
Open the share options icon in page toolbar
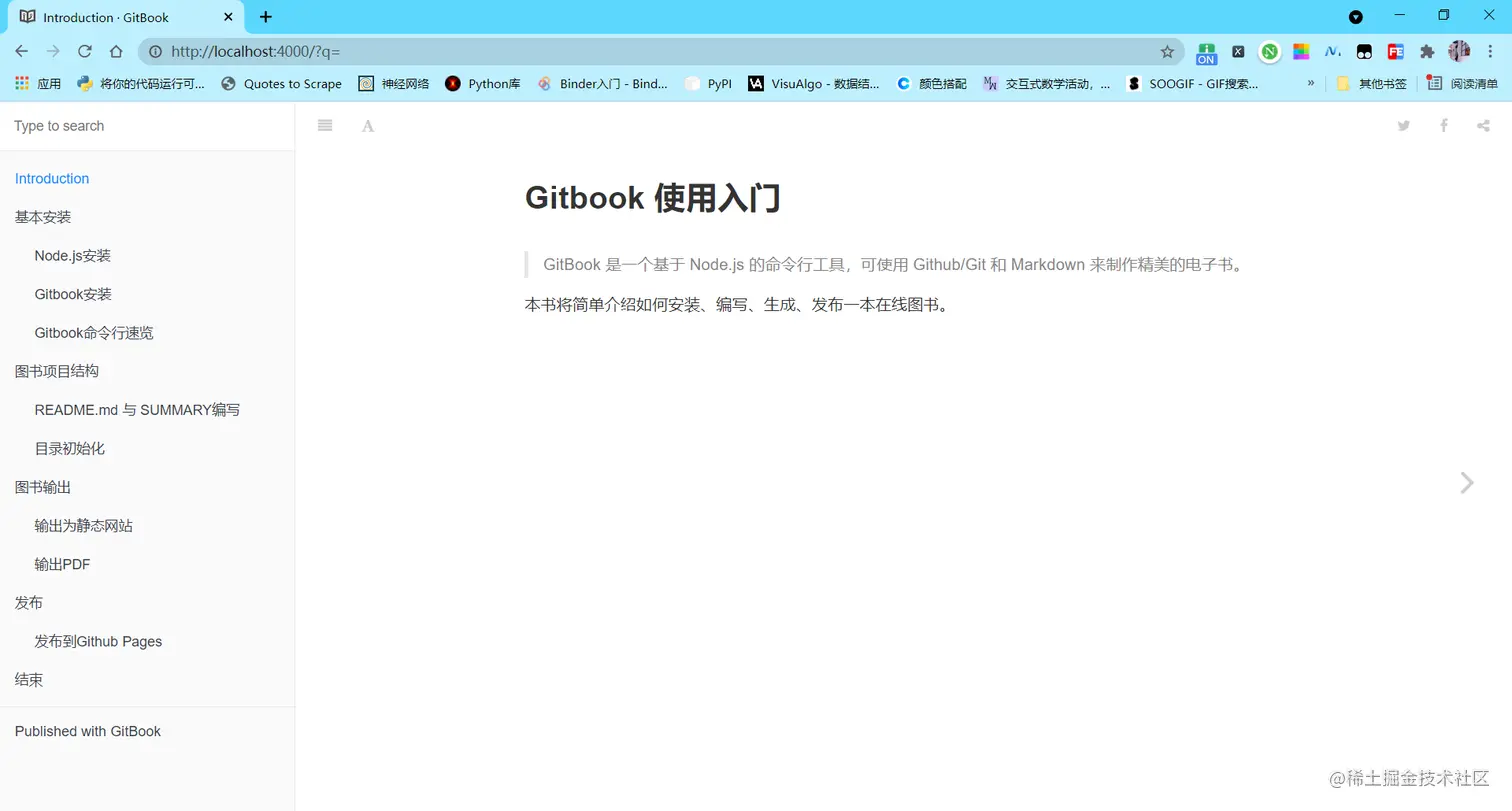point(1483,125)
